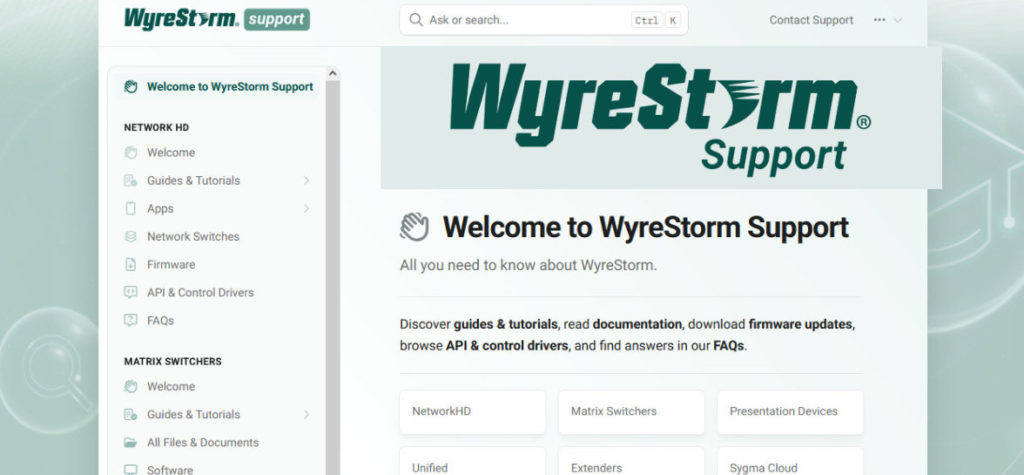Open the Contact Support link

tap(811, 20)
